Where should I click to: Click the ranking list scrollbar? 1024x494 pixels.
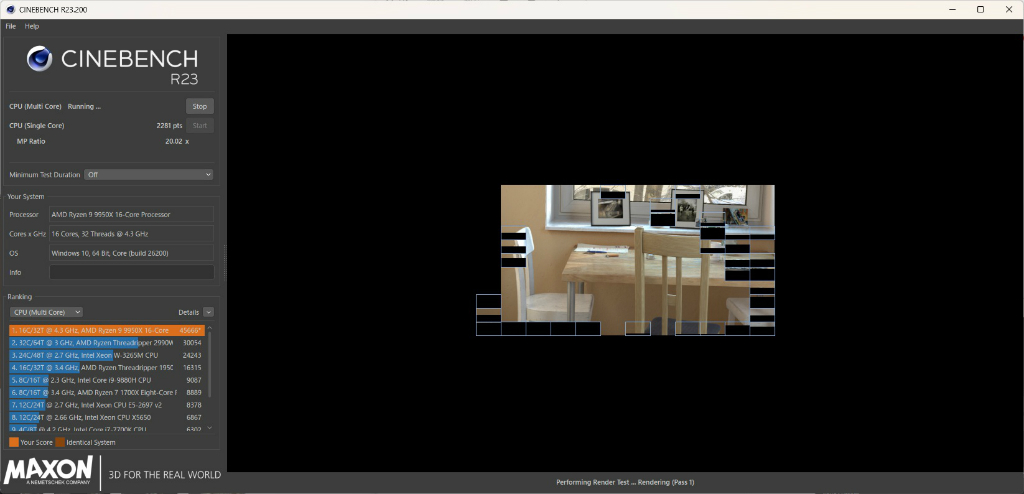click(210, 365)
